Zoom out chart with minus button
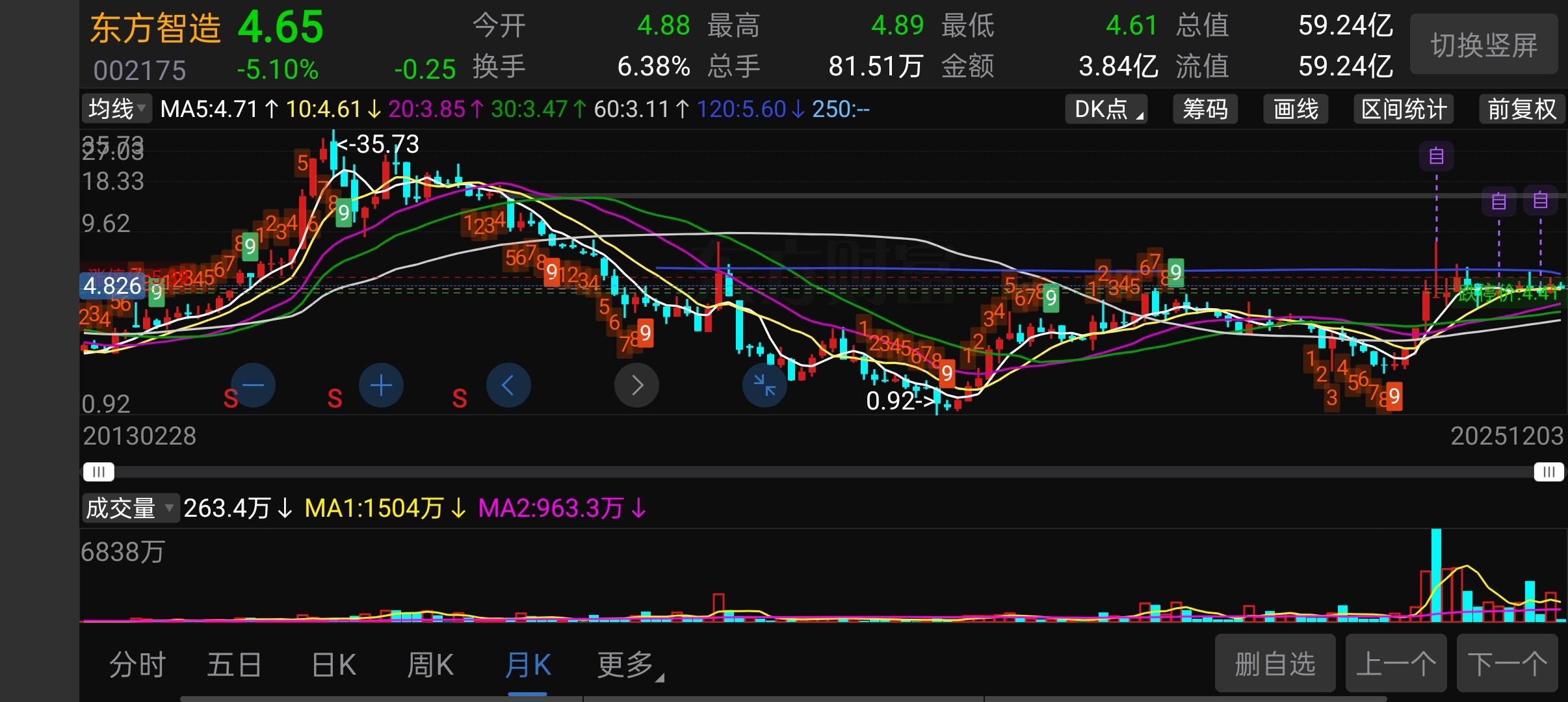Viewport: 1568px width, 702px height. 253,385
